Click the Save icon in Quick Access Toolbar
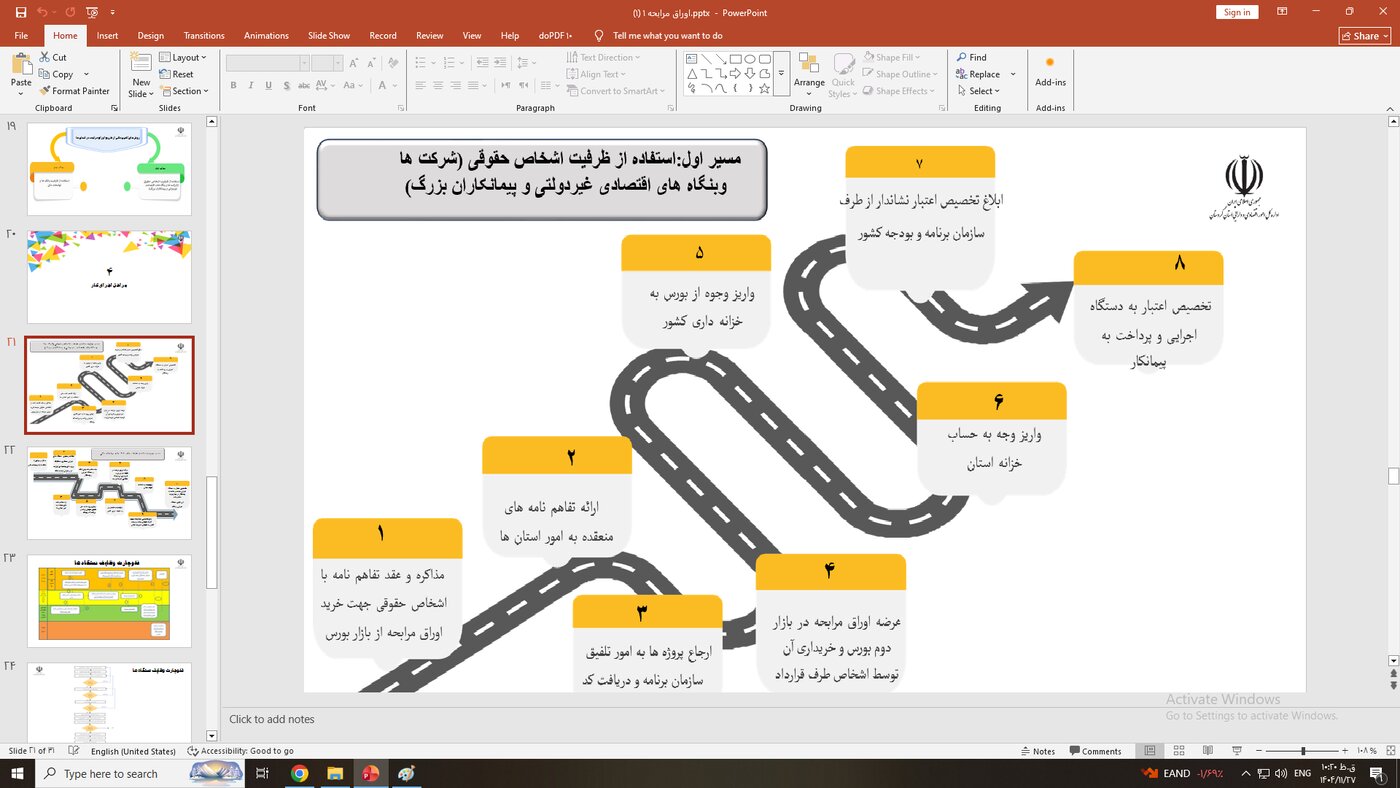Viewport: 1400px width, 788px height. (x=21, y=12)
